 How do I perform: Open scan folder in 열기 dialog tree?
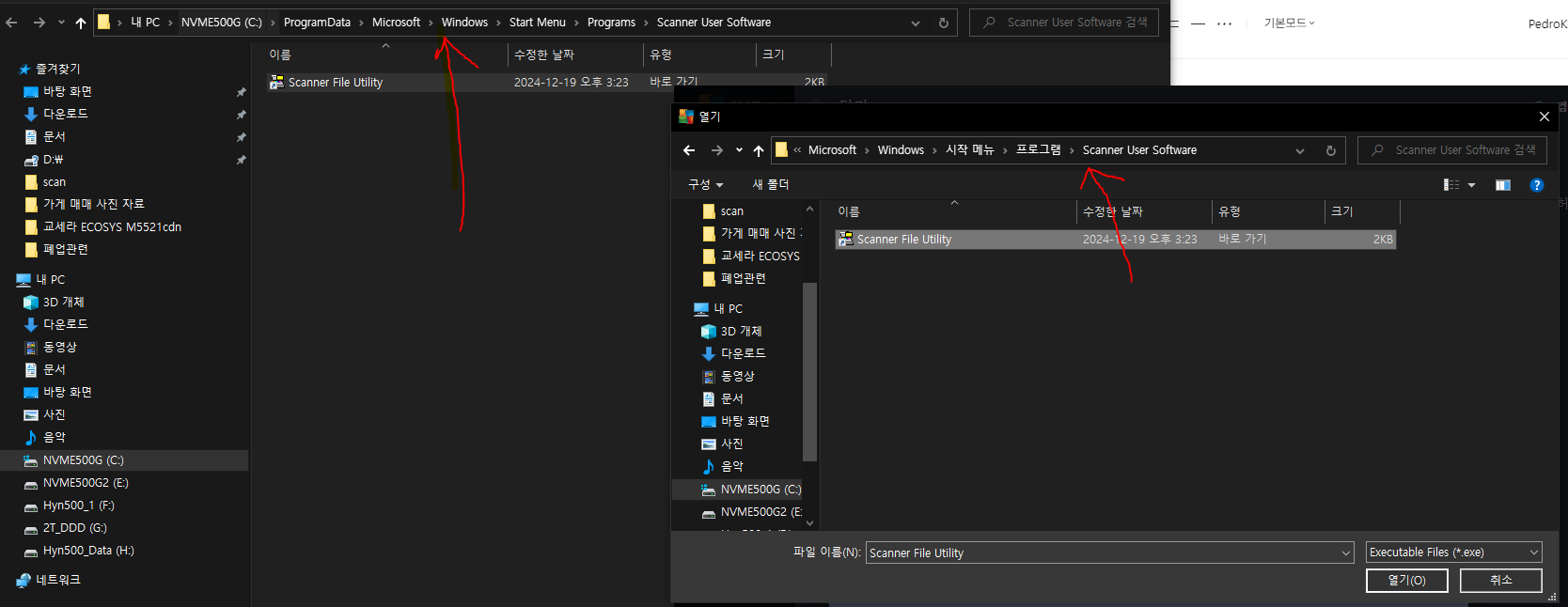[x=731, y=211]
